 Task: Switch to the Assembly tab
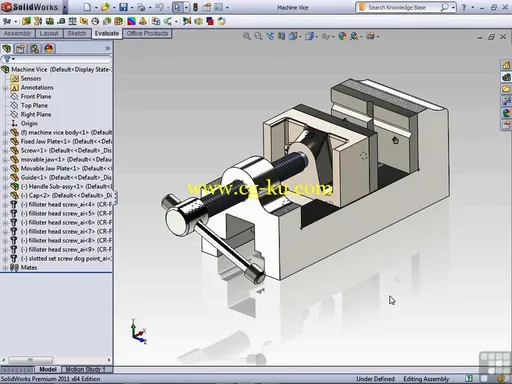click(x=17, y=33)
